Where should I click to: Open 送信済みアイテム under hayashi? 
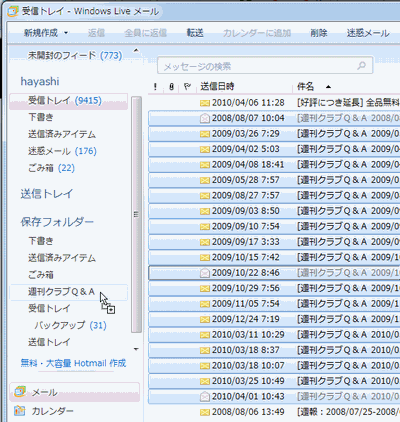[62, 134]
